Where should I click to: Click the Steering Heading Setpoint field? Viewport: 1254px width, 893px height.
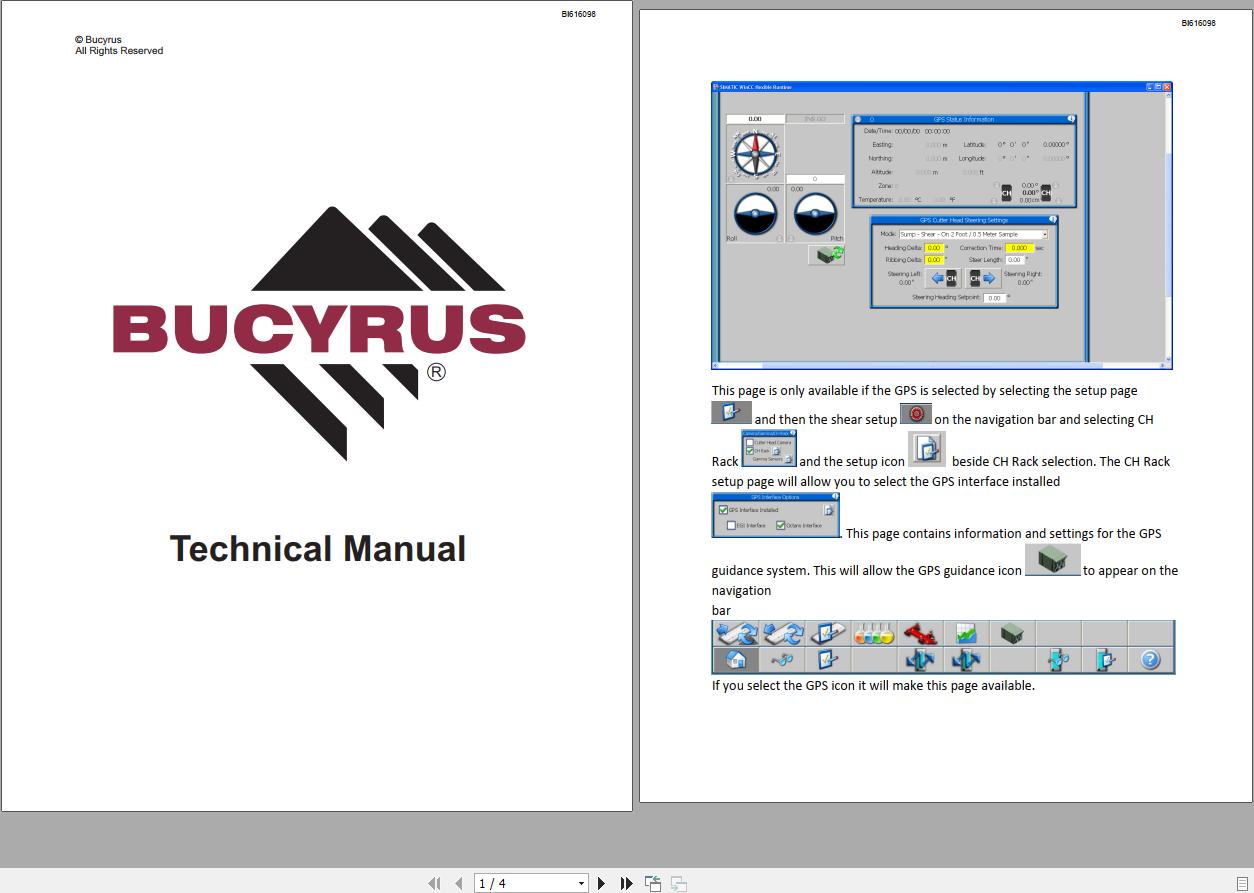coord(994,298)
